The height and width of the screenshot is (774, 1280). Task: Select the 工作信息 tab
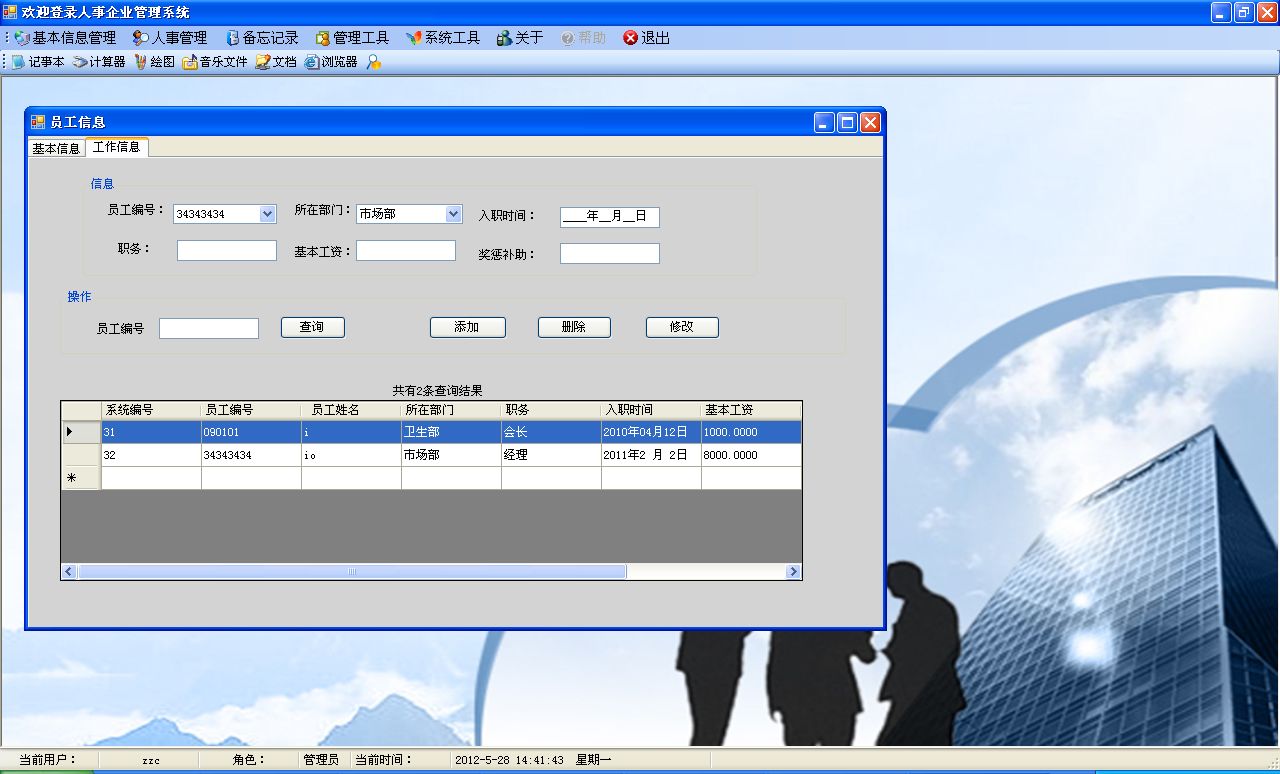(x=117, y=147)
